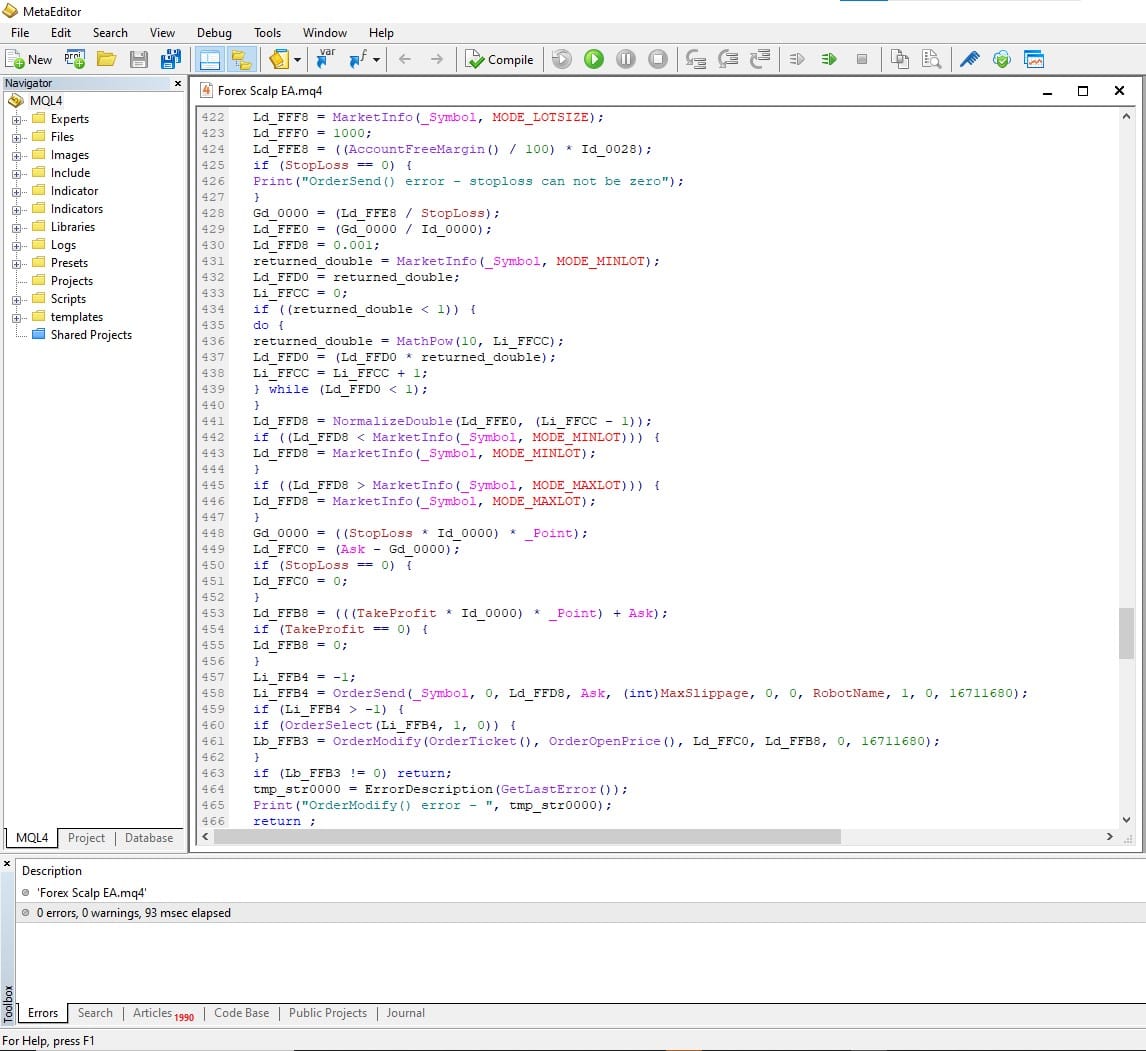The width and height of the screenshot is (1146, 1051).
Task: Open the dropdown arrow beside the wizard icon
Action: tap(297, 60)
